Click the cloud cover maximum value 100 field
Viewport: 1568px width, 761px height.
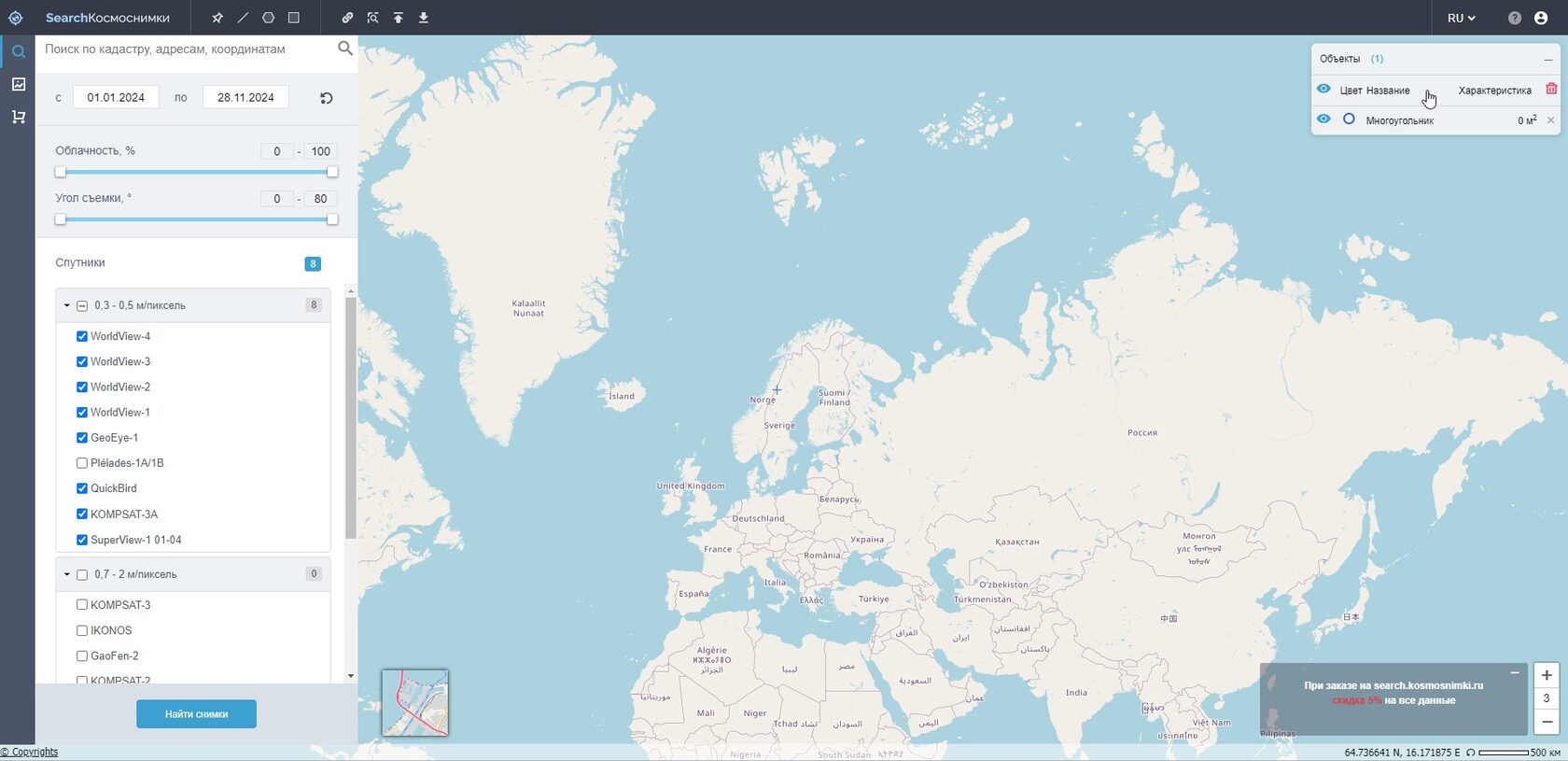pyautogui.click(x=321, y=151)
